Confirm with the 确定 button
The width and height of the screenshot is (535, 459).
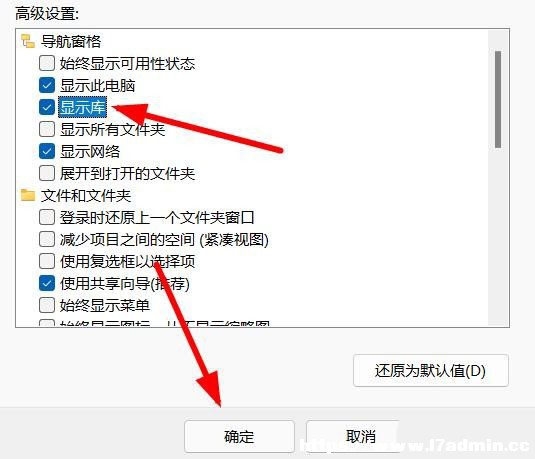(239, 437)
